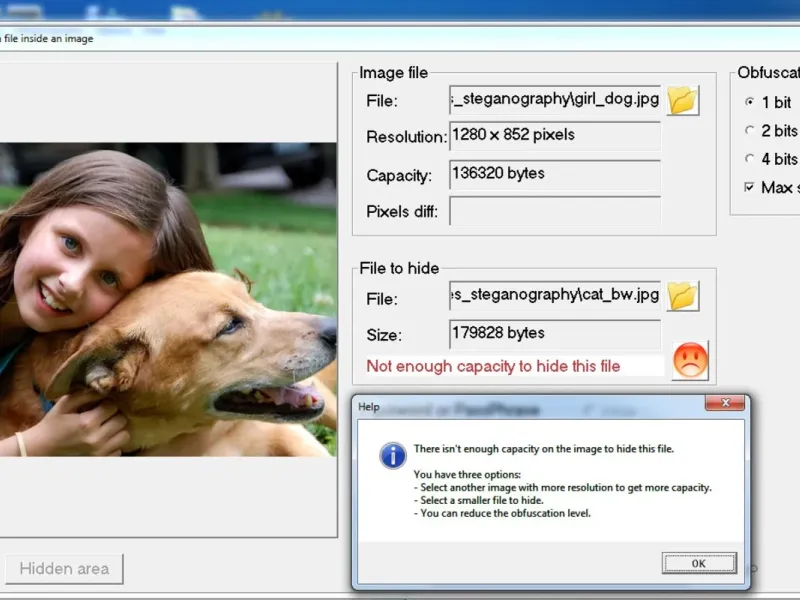The image size is (800, 600).
Task: Click the 'Select a smaller file to hide.' line
Action: 479,501
